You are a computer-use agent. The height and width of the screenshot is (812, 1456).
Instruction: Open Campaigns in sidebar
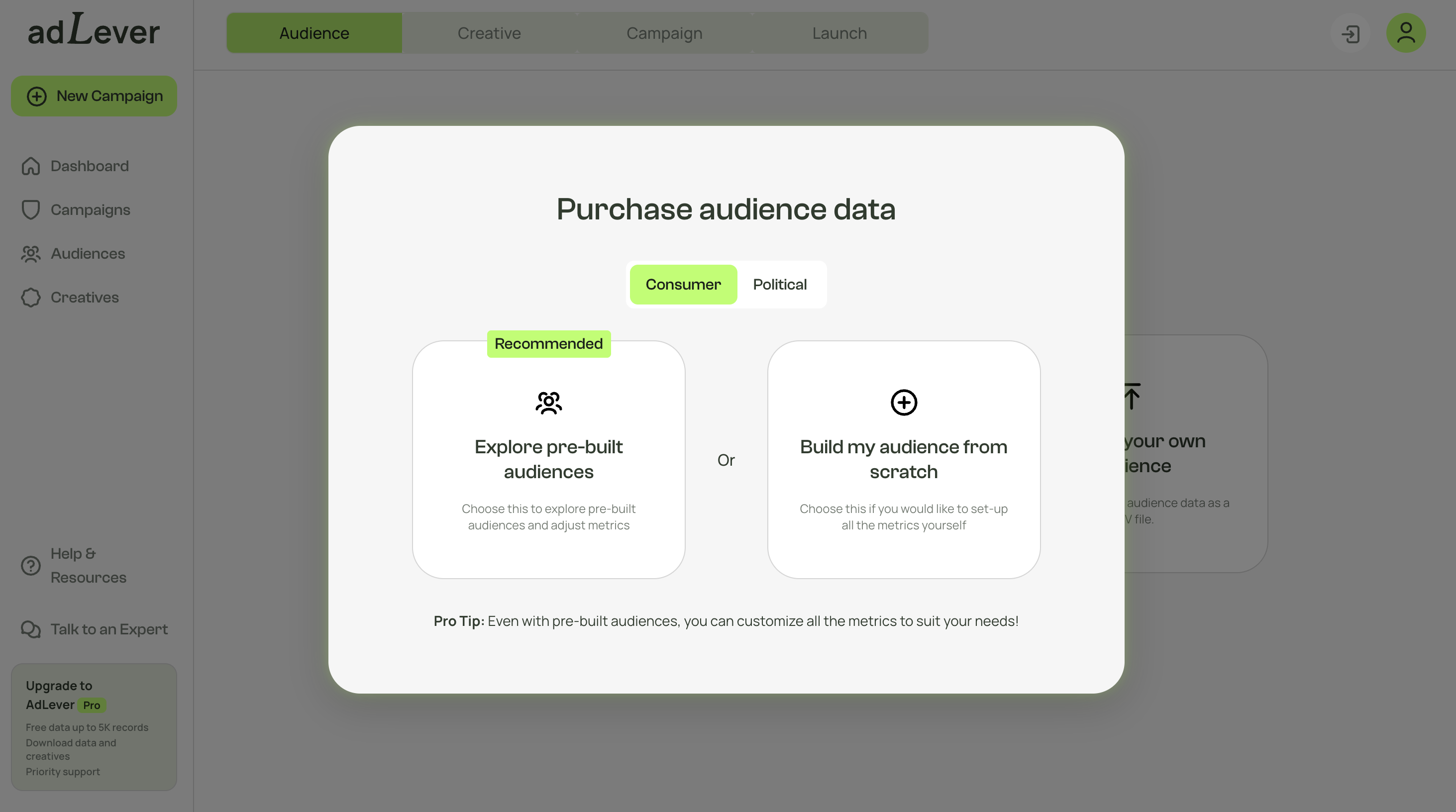76,209
